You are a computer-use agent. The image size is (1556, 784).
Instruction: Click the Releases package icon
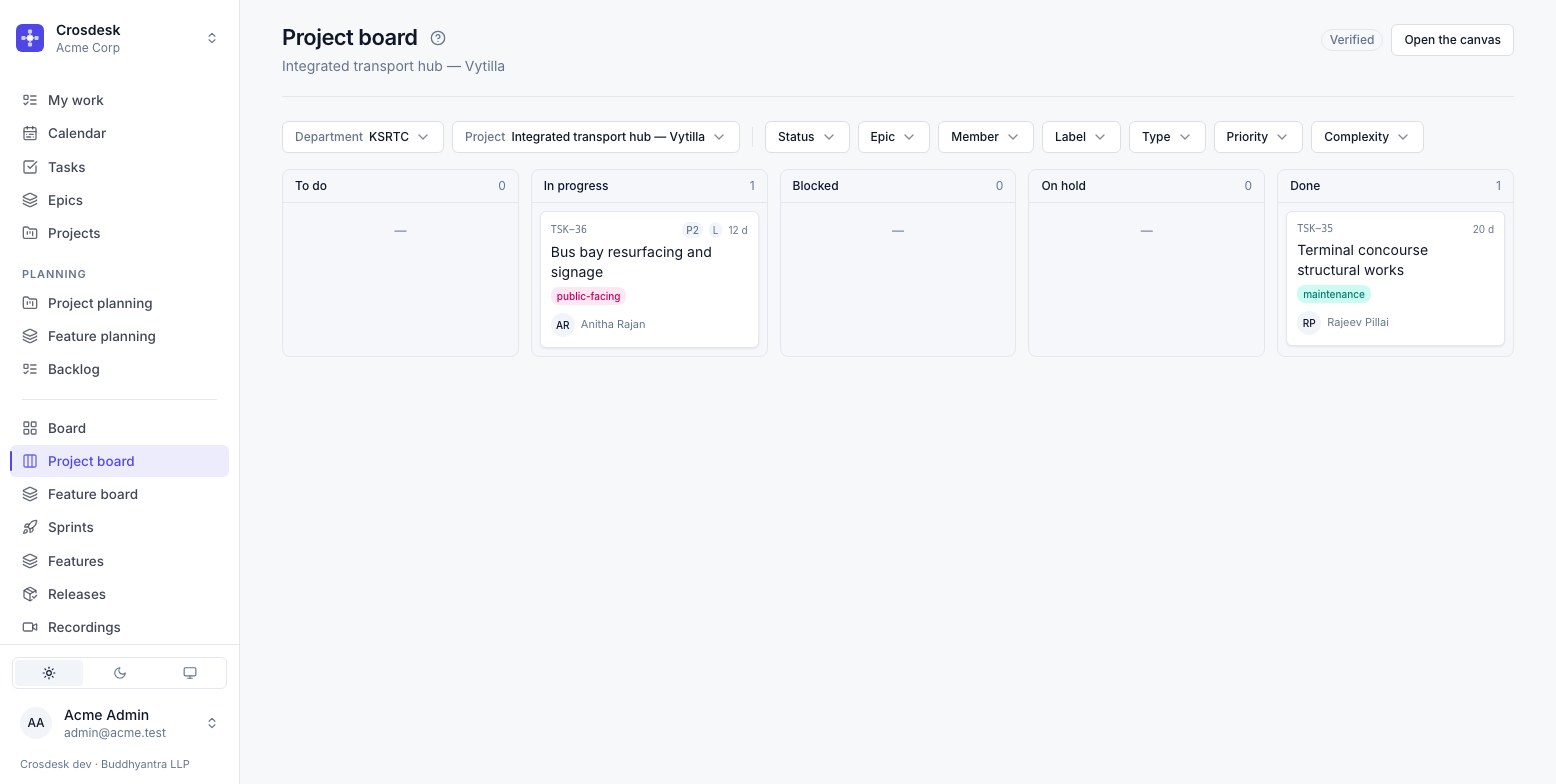(30, 594)
